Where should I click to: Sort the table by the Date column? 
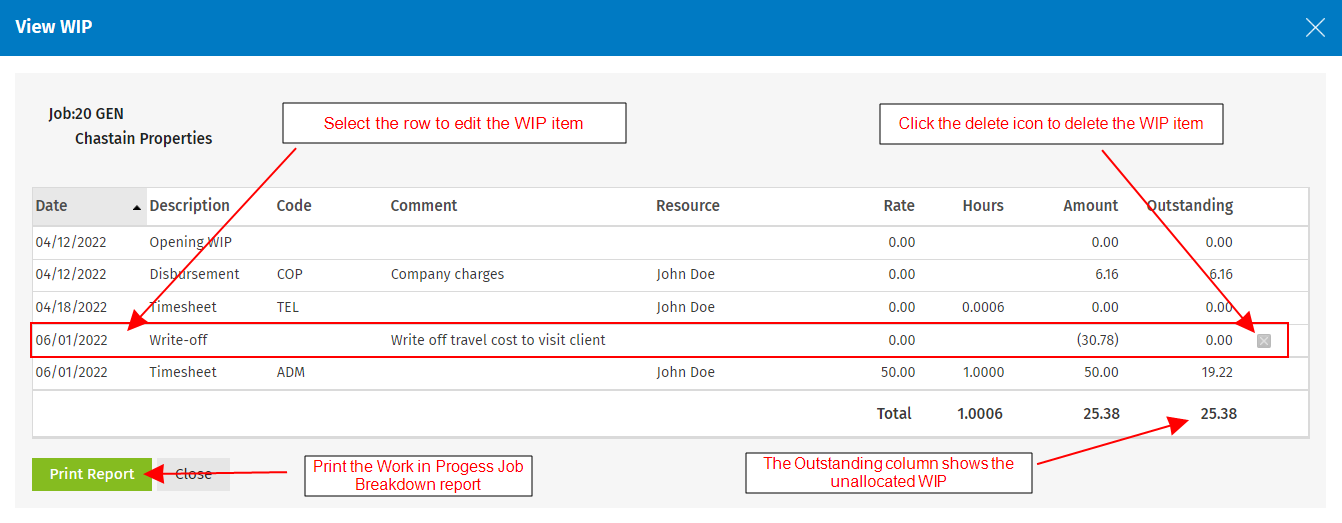click(52, 206)
